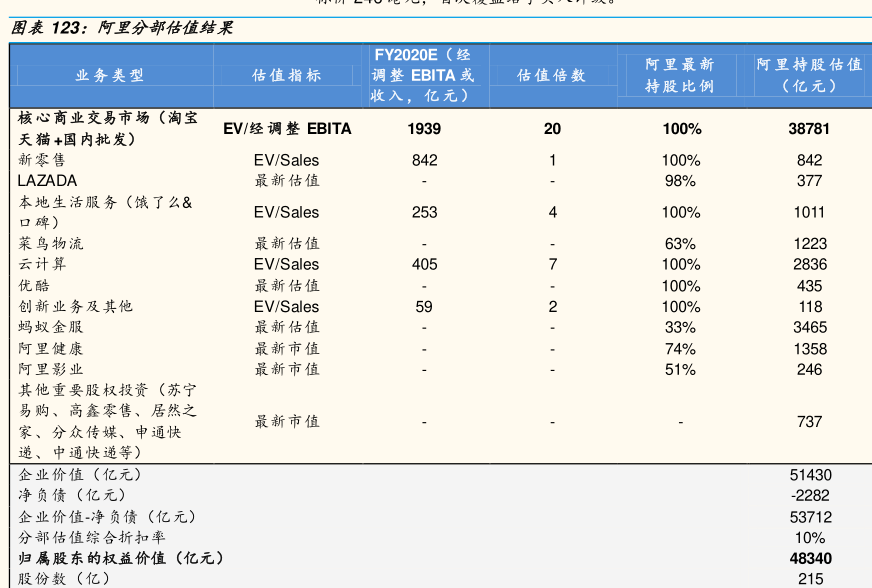Screen dimensions: 872x588
Task: Click the valuation 3465
Action: [x=810, y=328]
